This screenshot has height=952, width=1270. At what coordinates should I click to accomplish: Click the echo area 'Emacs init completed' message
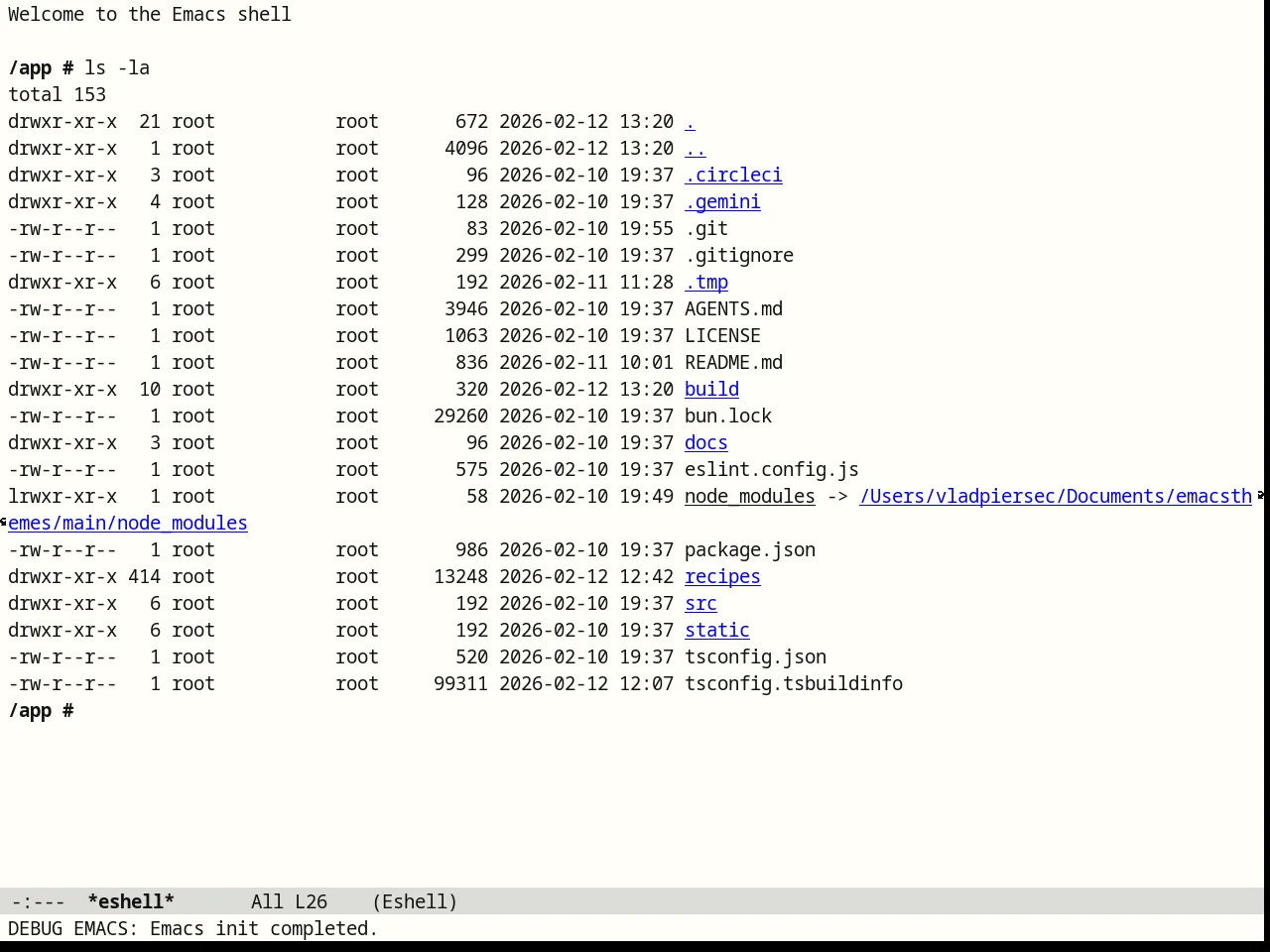click(x=193, y=929)
